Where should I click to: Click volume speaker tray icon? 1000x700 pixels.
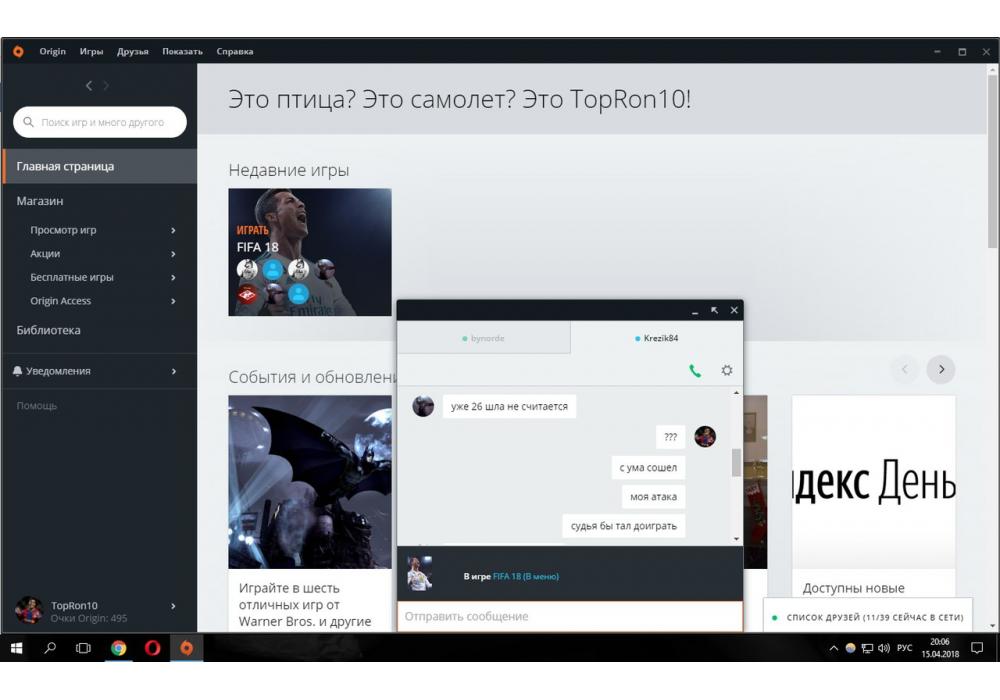click(883, 648)
